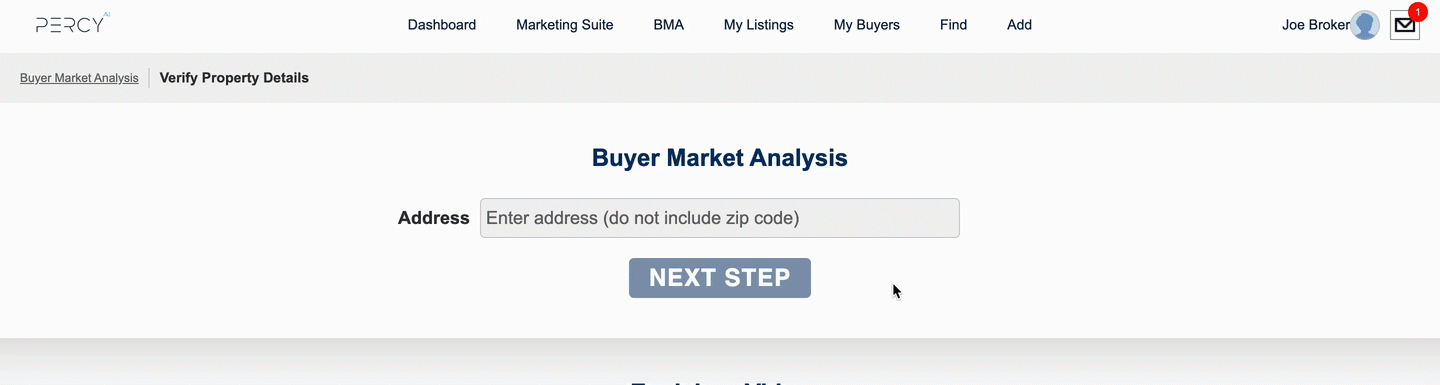Click the Buyer Market Analysis page heading

[720, 158]
